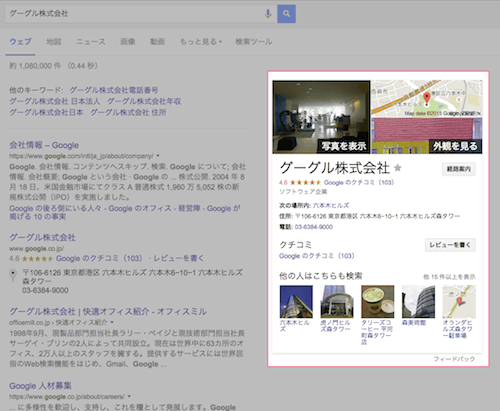This screenshot has width=500, height=411.
Task: Open related search グーグル株式会社 日本法人
Action: (x=55, y=101)
